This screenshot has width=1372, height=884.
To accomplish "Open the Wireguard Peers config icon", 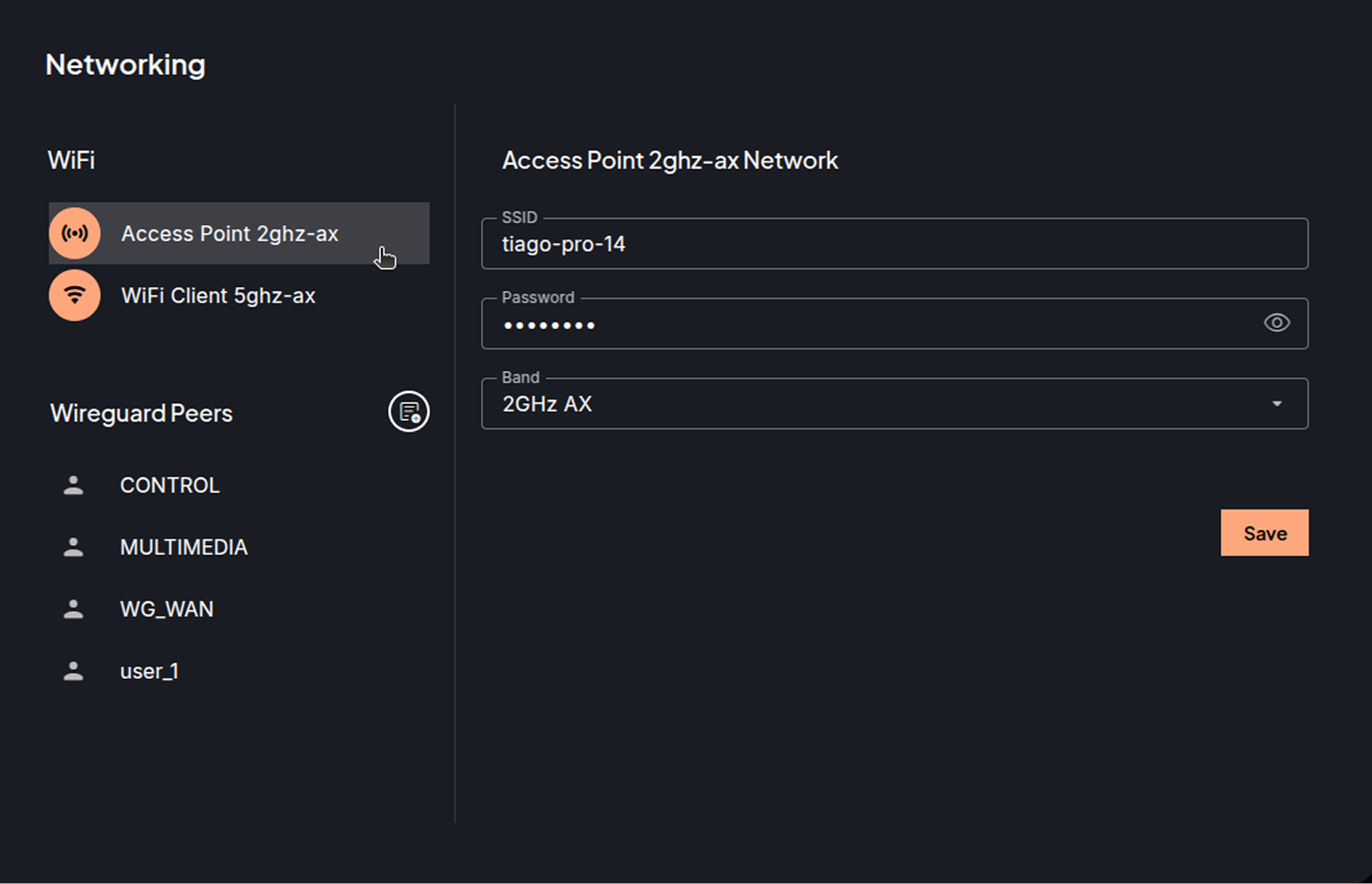I will [409, 412].
